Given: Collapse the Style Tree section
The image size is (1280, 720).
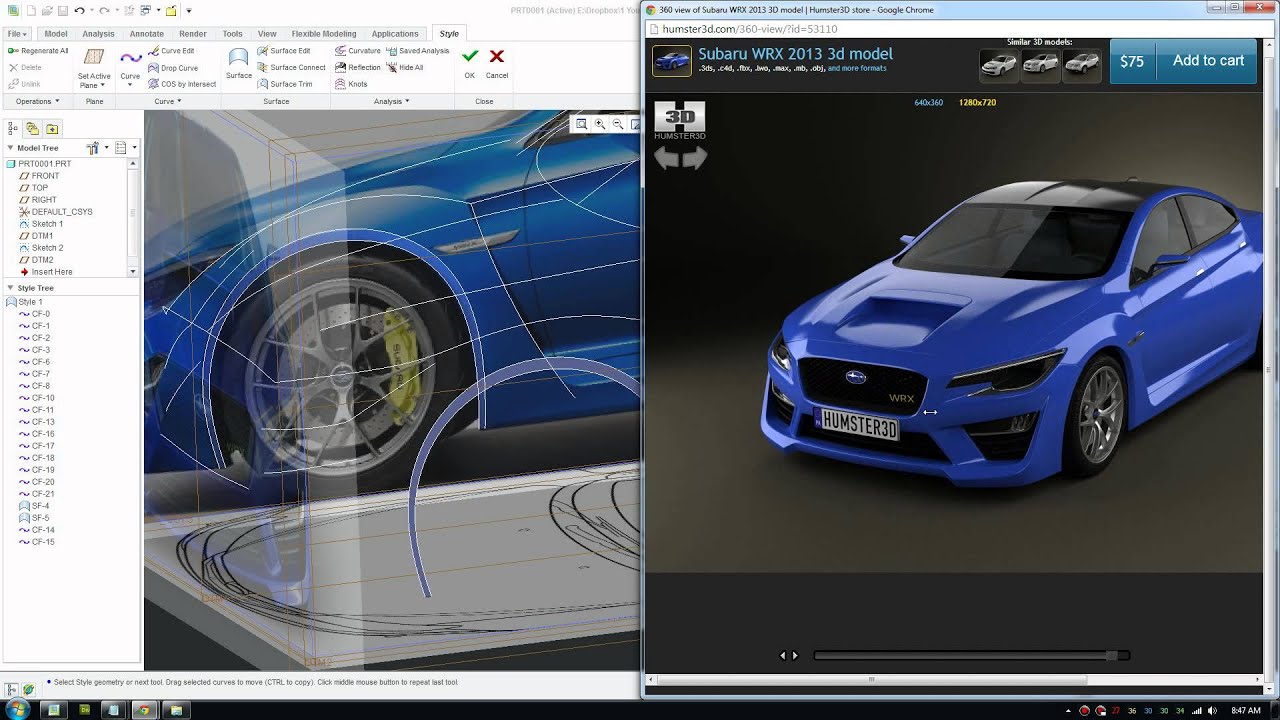Looking at the screenshot, I should click(x=10, y=288).
